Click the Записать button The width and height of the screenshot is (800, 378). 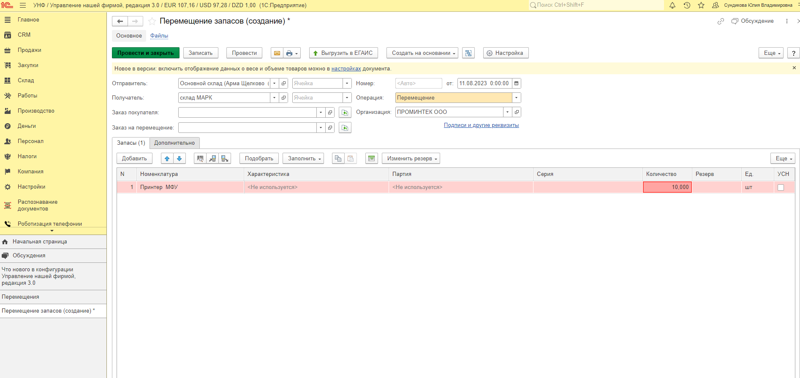click(x=201, y=53)
